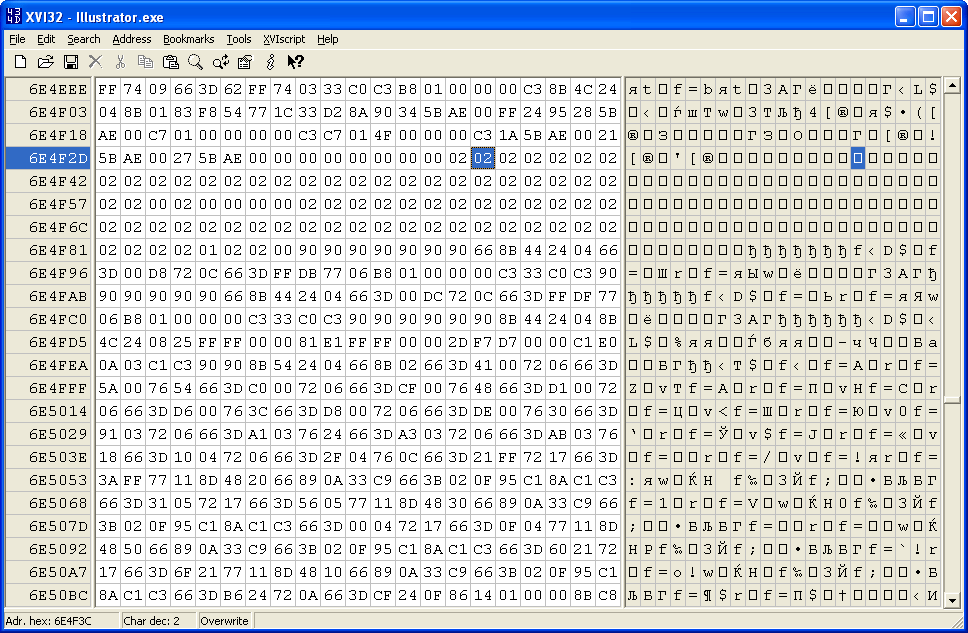Image resolution: width=968 pixels, height=633 pixels.
Task: Select highlighted address row 6E4F2D
Action: coord(48,158)
